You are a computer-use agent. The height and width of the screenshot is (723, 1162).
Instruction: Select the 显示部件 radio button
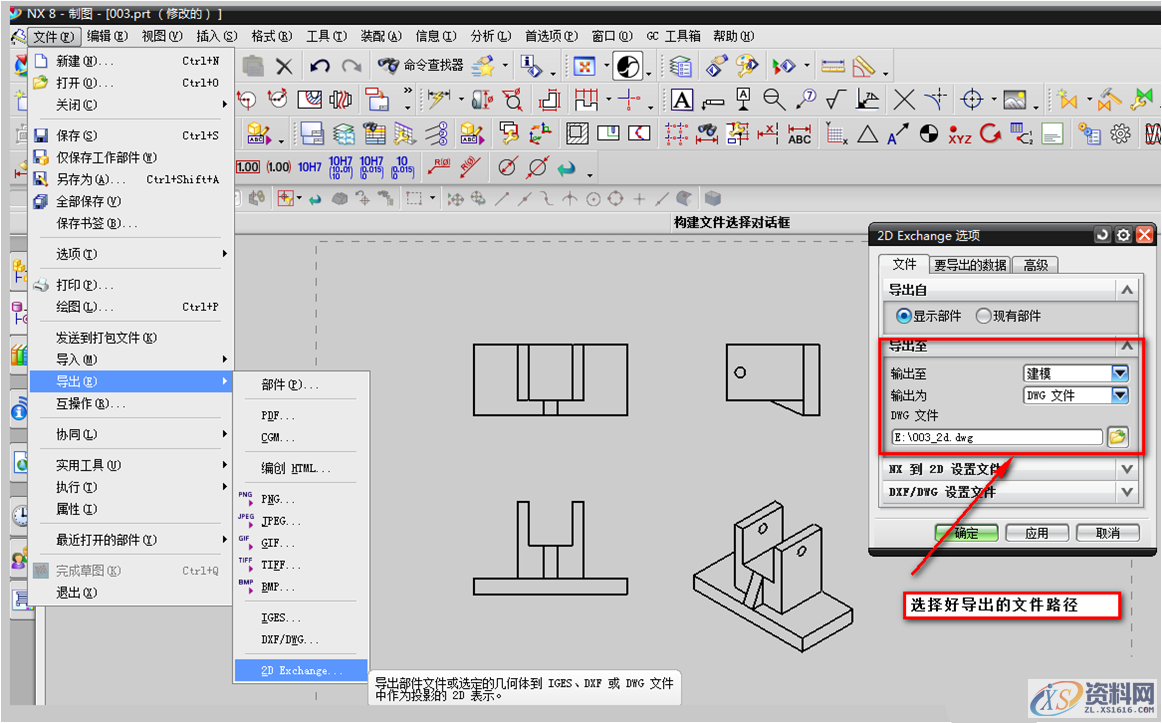(x=904, y=316)
